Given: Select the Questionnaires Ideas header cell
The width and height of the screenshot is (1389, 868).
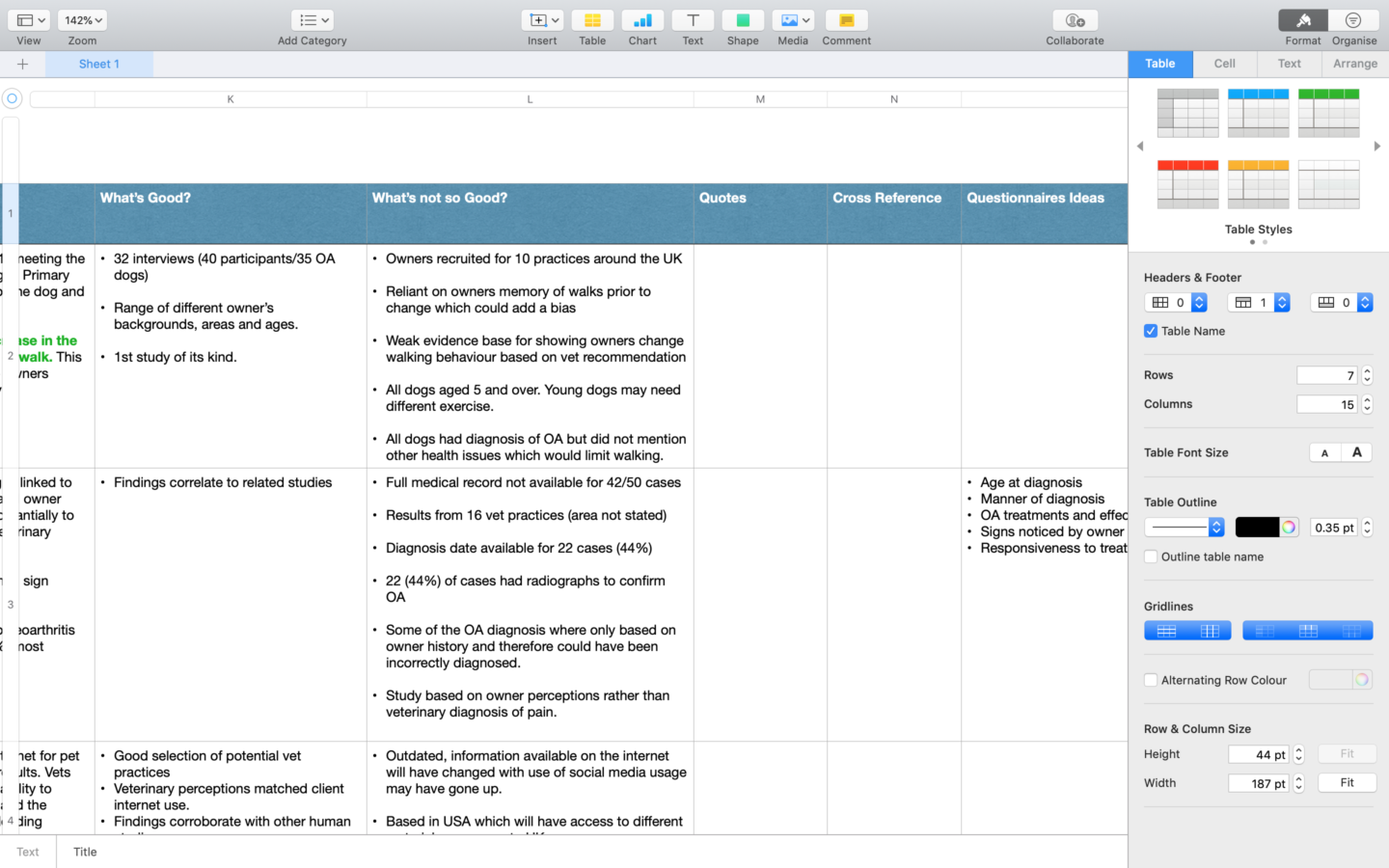Looking at the screenshot, I should point(1045,214).
